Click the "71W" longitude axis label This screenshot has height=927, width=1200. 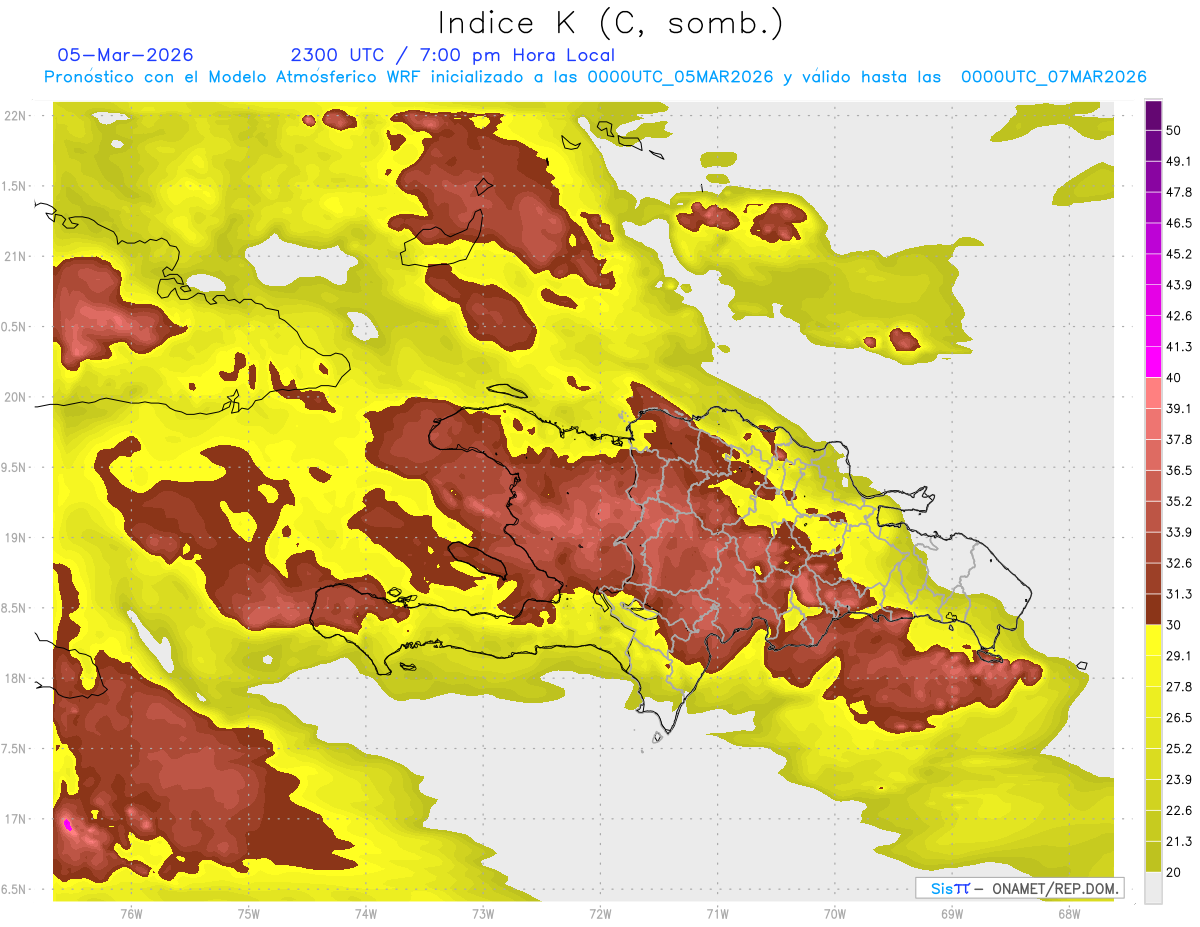(717, 914)
